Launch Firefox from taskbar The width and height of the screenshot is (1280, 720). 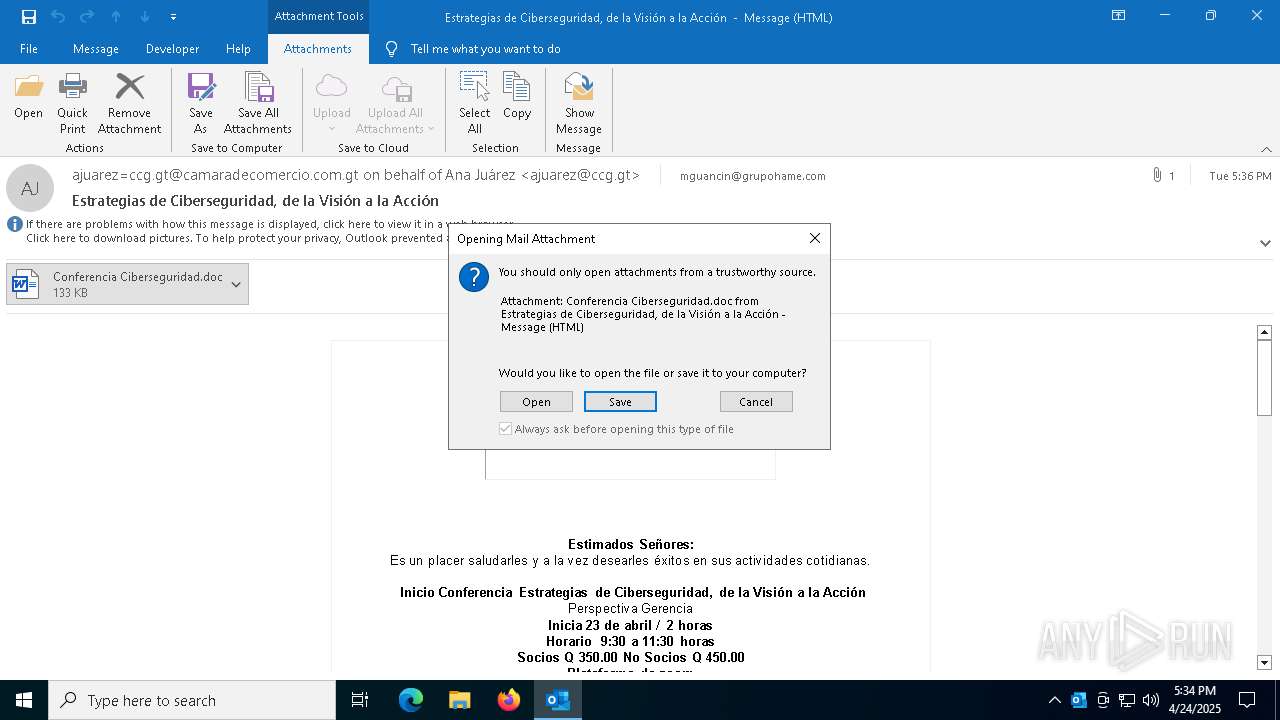509,700
